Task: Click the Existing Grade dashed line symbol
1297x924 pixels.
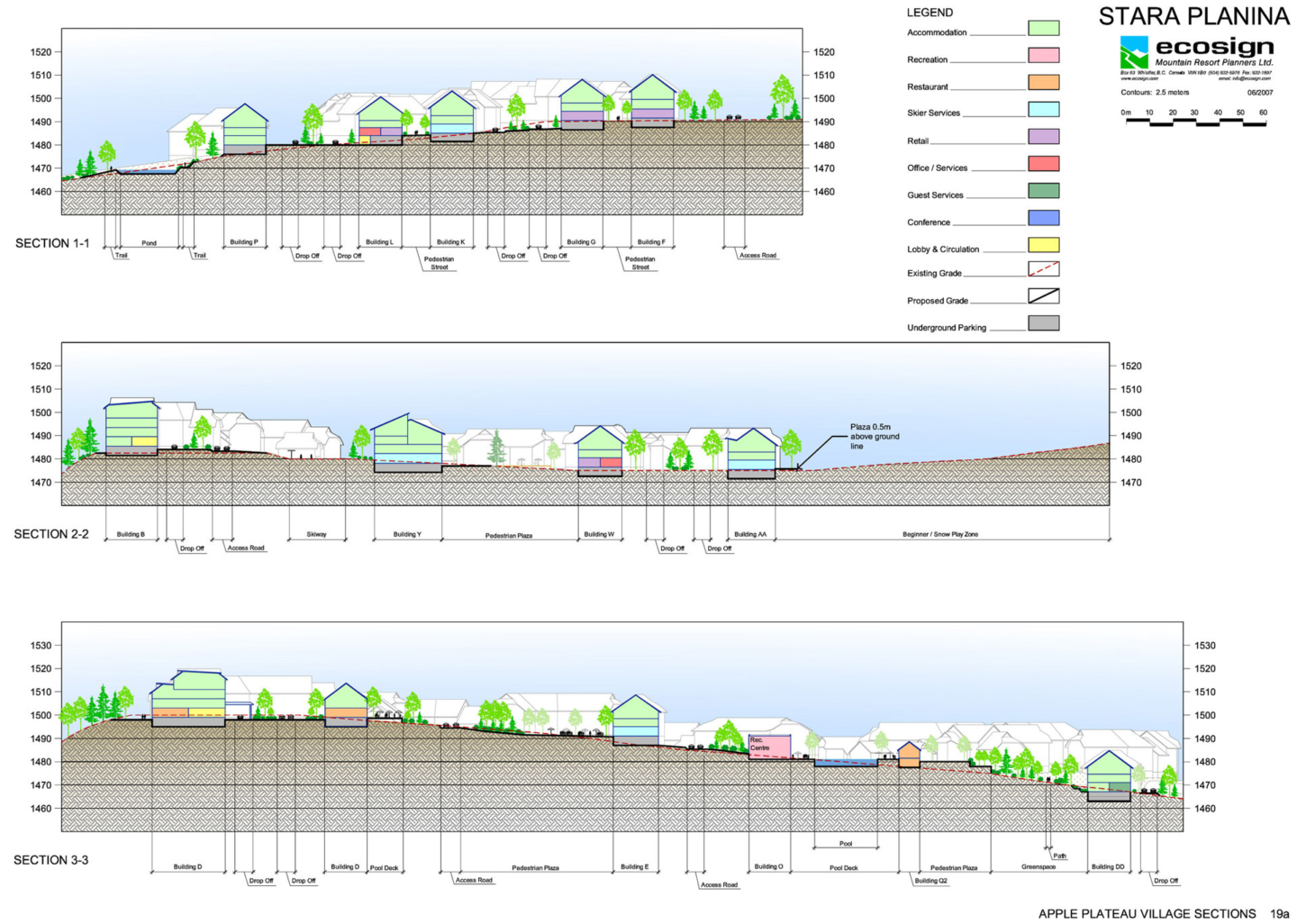Action: (1044, 268)
